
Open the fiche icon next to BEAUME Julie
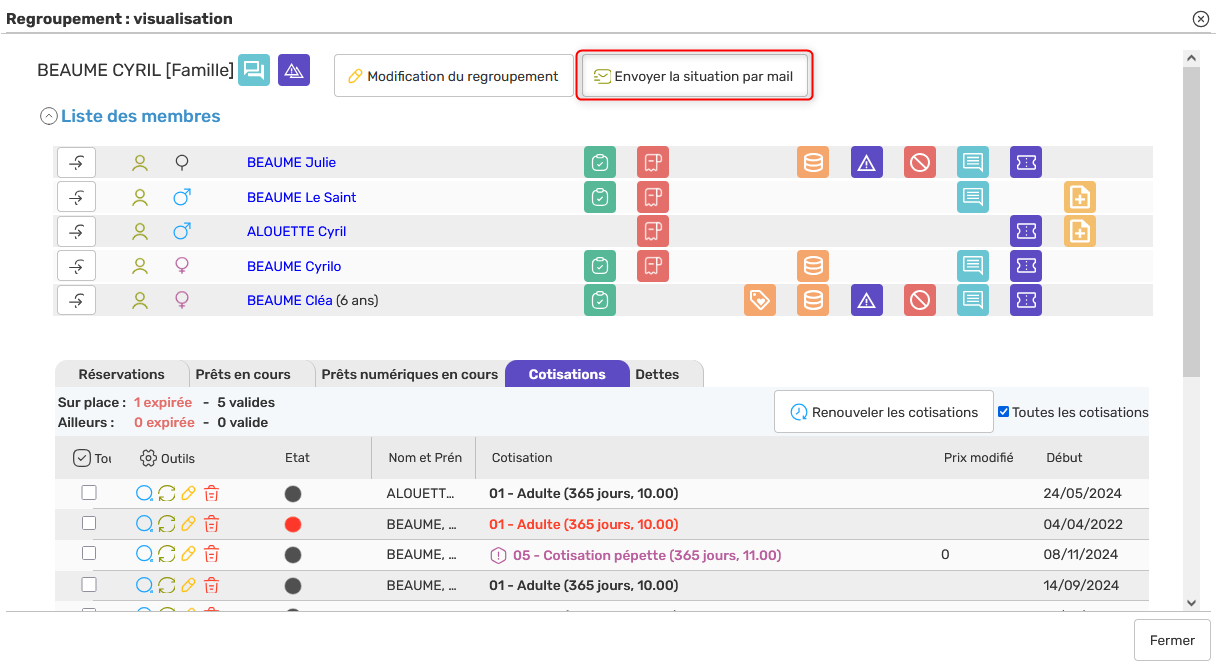tap(600, 161)
